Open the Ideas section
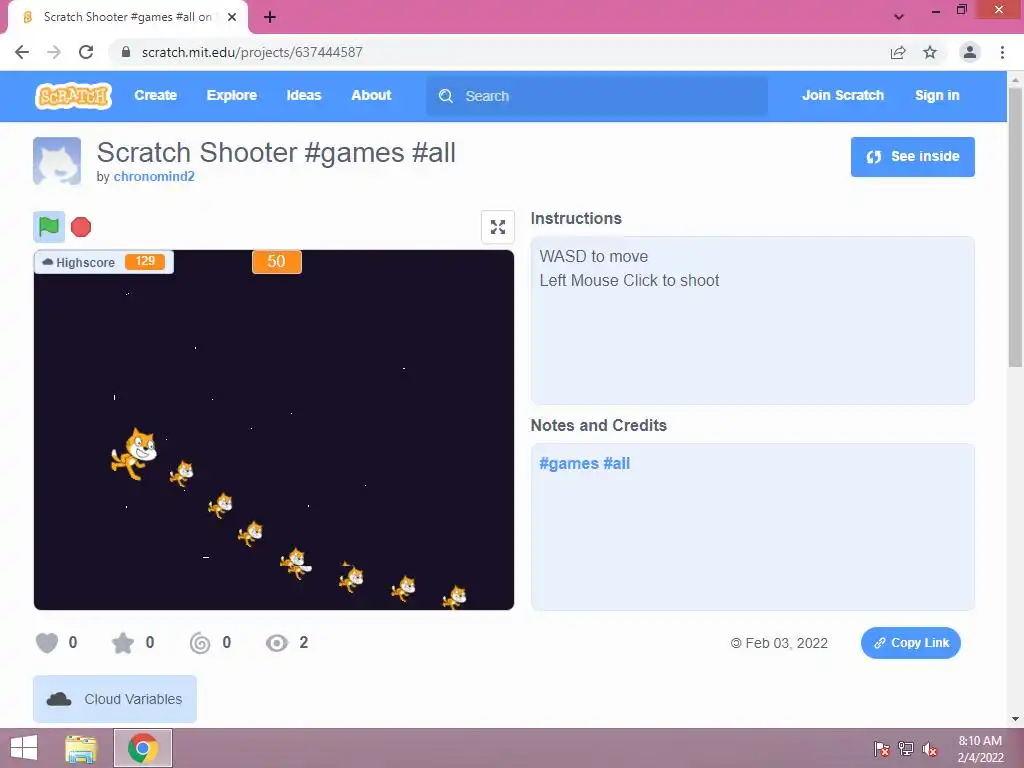This screenshot has height=768, width=1024. point(304,95)
